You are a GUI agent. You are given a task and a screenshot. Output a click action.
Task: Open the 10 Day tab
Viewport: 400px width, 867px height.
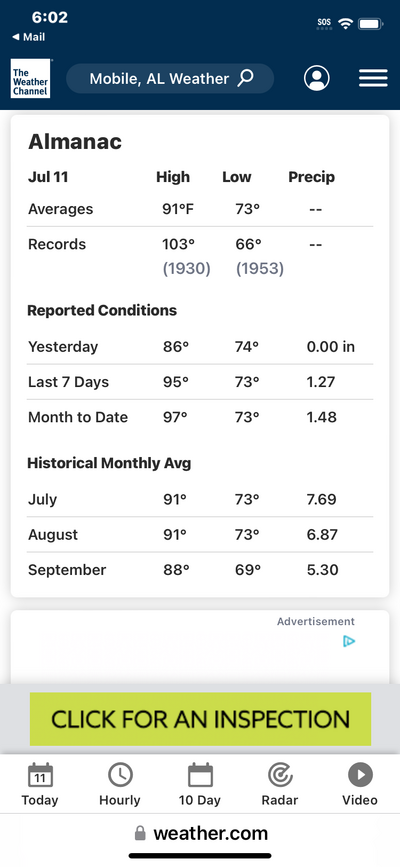pyautogui.click(x=200, y=784)
